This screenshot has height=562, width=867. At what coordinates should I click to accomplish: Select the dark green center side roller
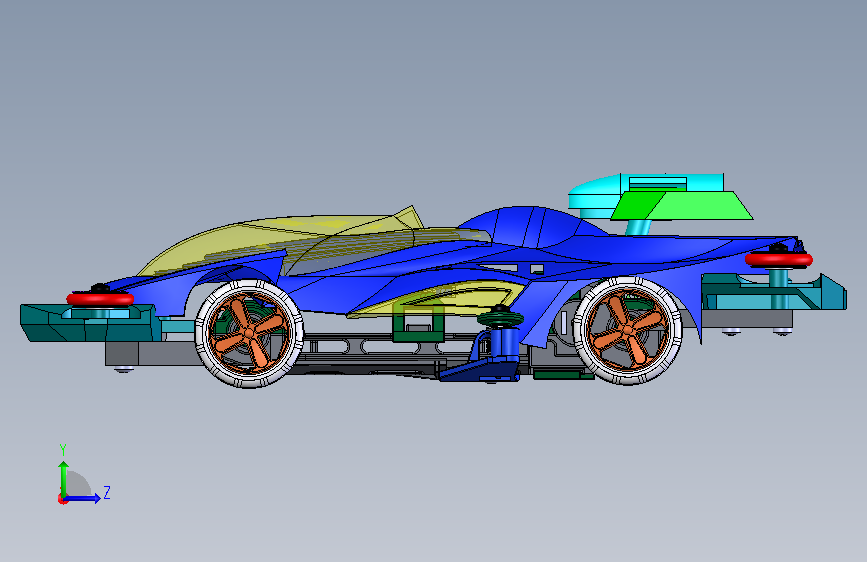tap(500, 318)
